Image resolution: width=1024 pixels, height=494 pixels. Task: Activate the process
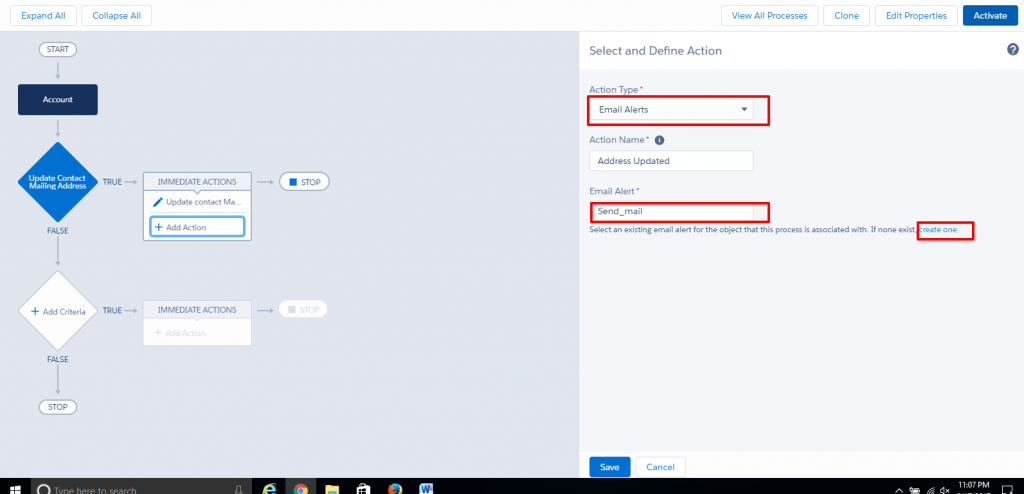pos(989,16)
